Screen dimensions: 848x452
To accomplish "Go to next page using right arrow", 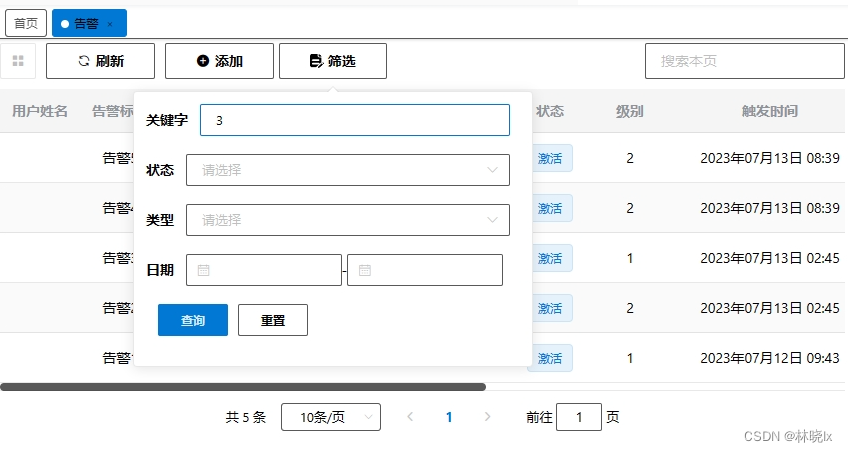I will click(x=487, y=417).
